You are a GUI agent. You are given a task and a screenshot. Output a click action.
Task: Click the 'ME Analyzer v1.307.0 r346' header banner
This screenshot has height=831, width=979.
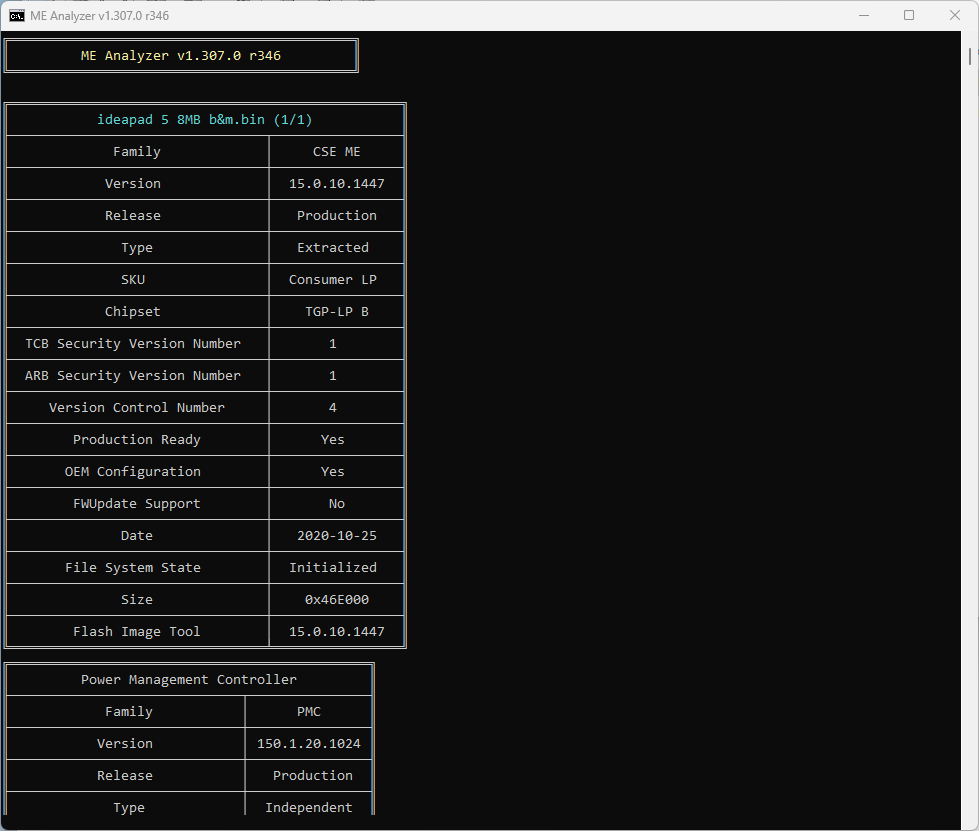tap(181, 56)
